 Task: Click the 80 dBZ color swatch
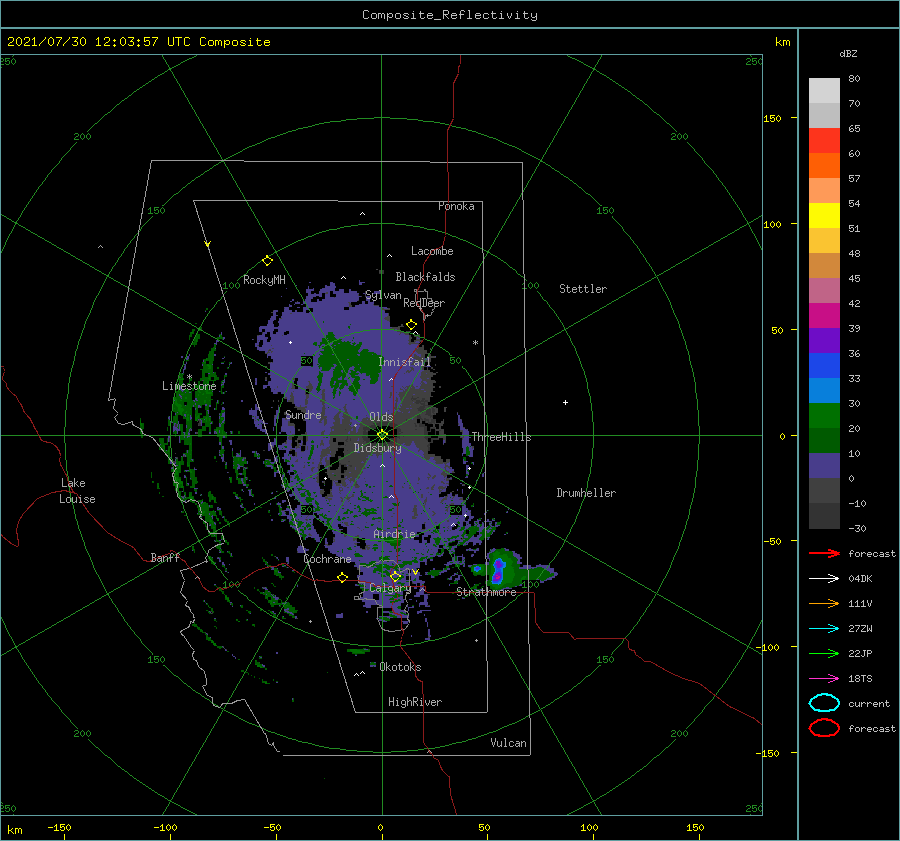(824, 90)
